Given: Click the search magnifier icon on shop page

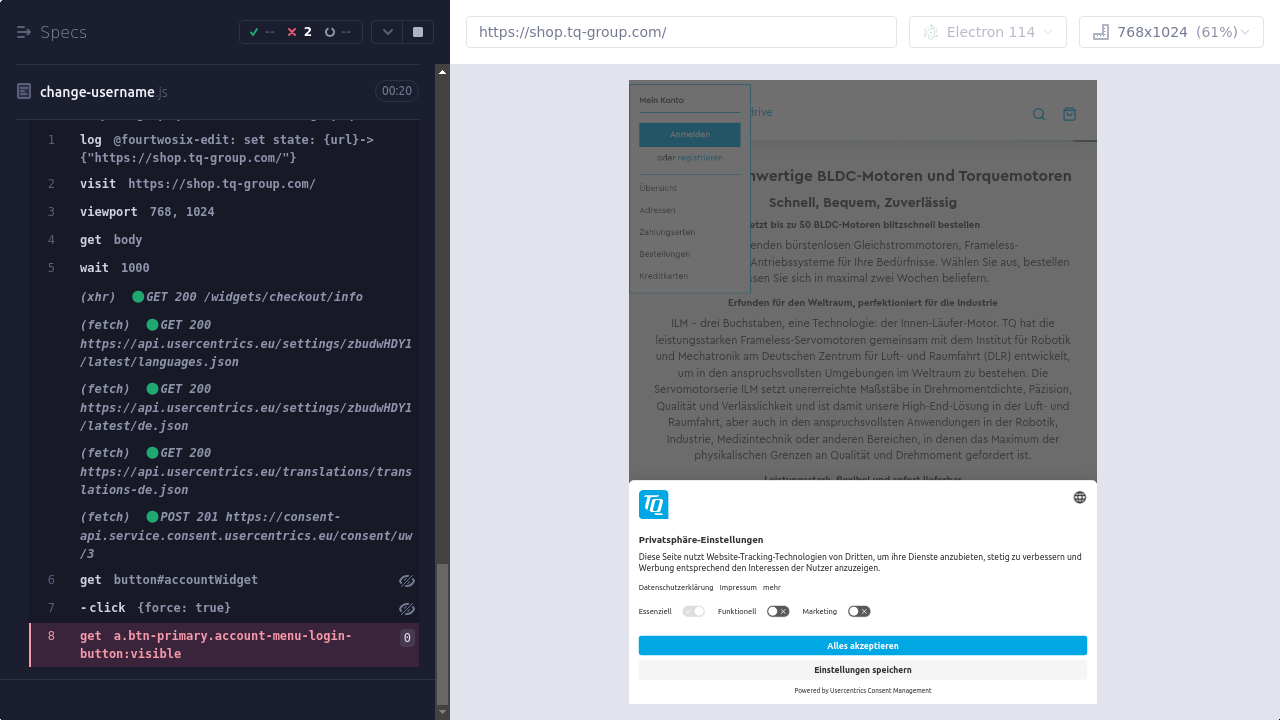Looking at the screenshot, I should [1038, 114].
